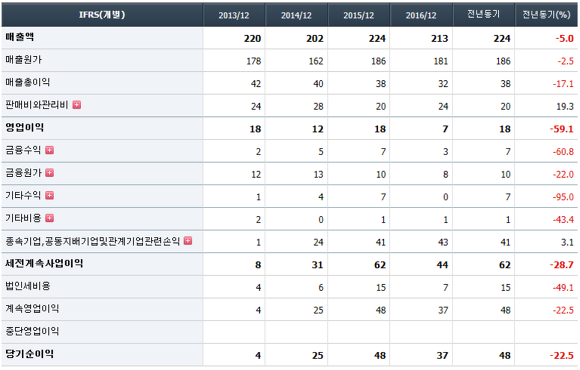
Task: Click 판매비와관리비 value 28 for 2014/12
Action: pyautogui.click(x=318, y=107)
